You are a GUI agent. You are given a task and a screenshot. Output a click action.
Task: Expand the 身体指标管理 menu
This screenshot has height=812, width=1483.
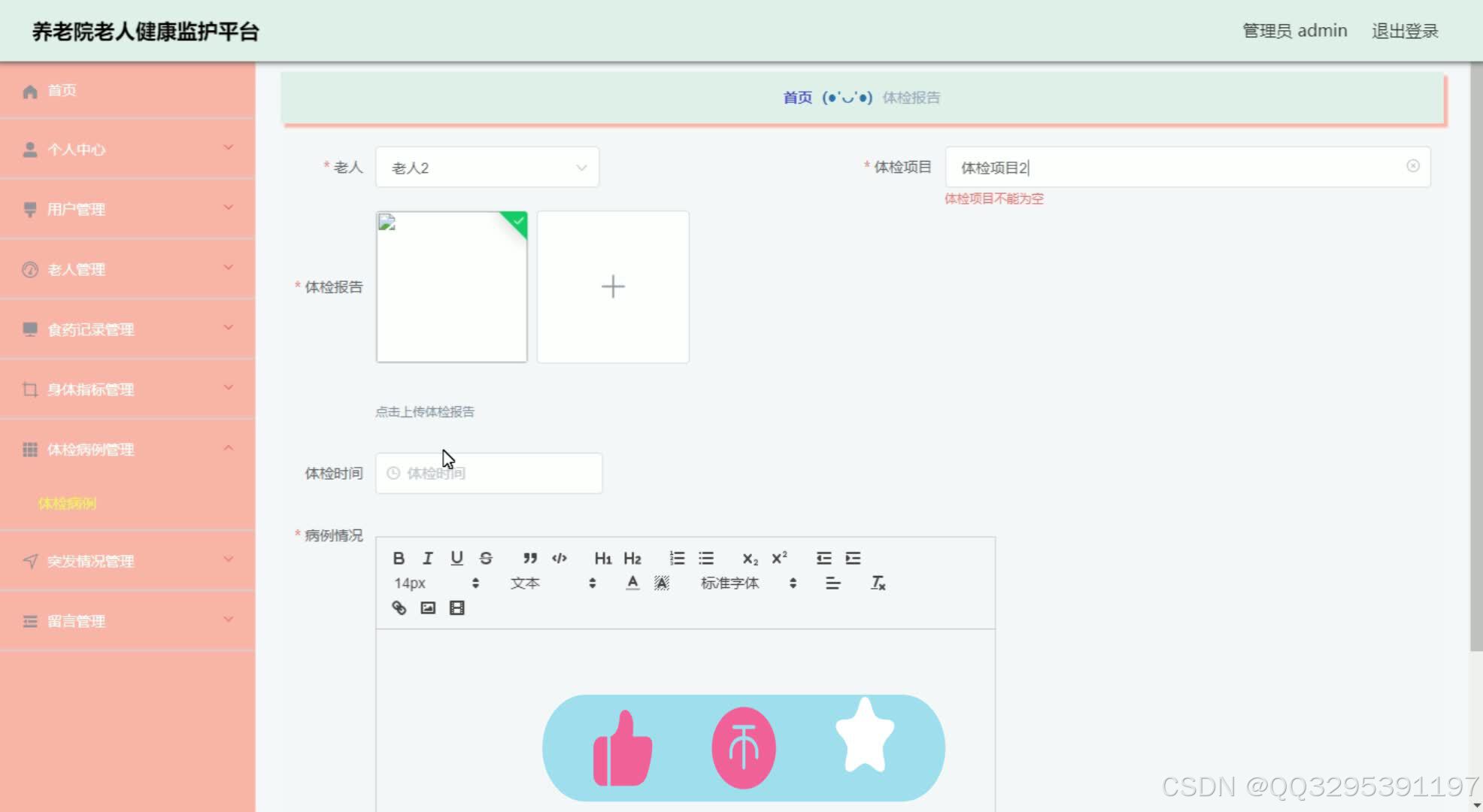pyautogui.click(x=127, y=389)
